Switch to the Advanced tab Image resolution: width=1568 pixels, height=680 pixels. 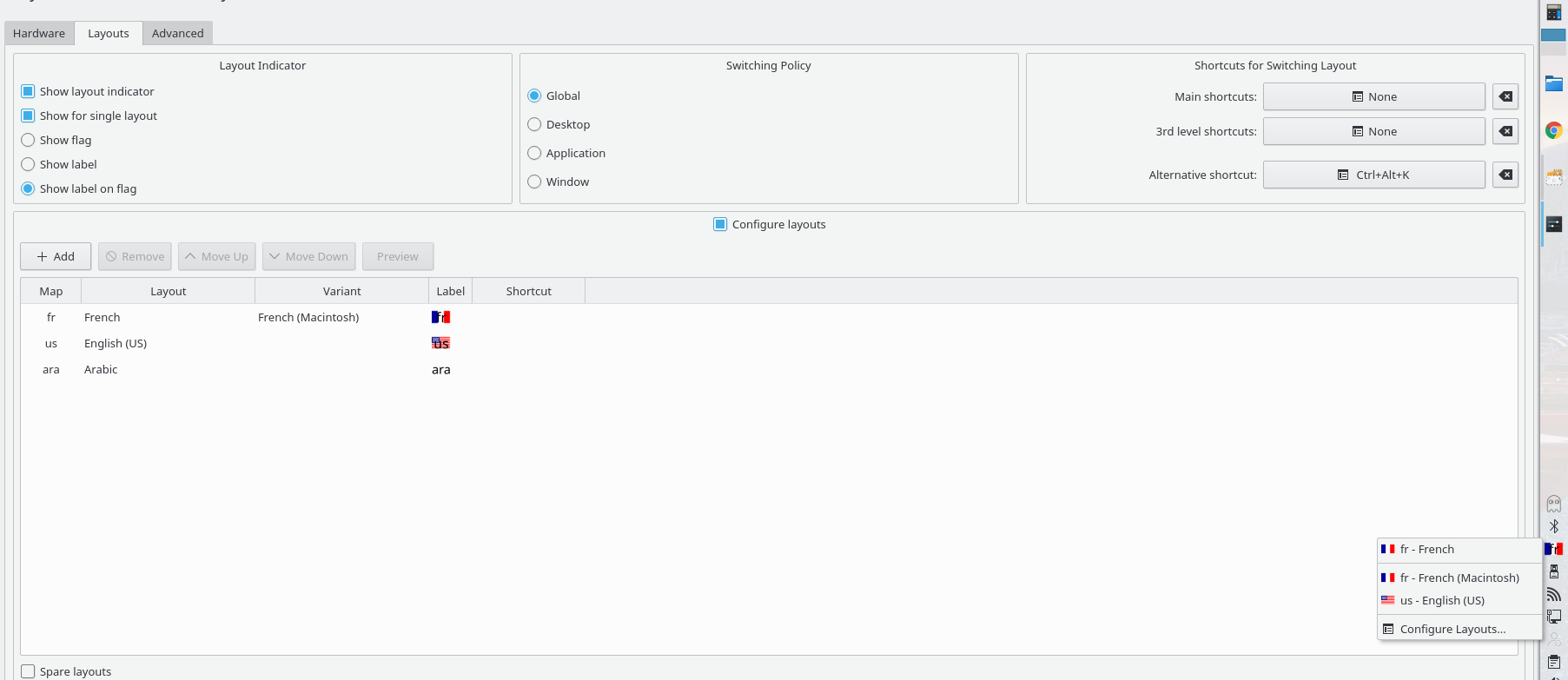point(177,33)
